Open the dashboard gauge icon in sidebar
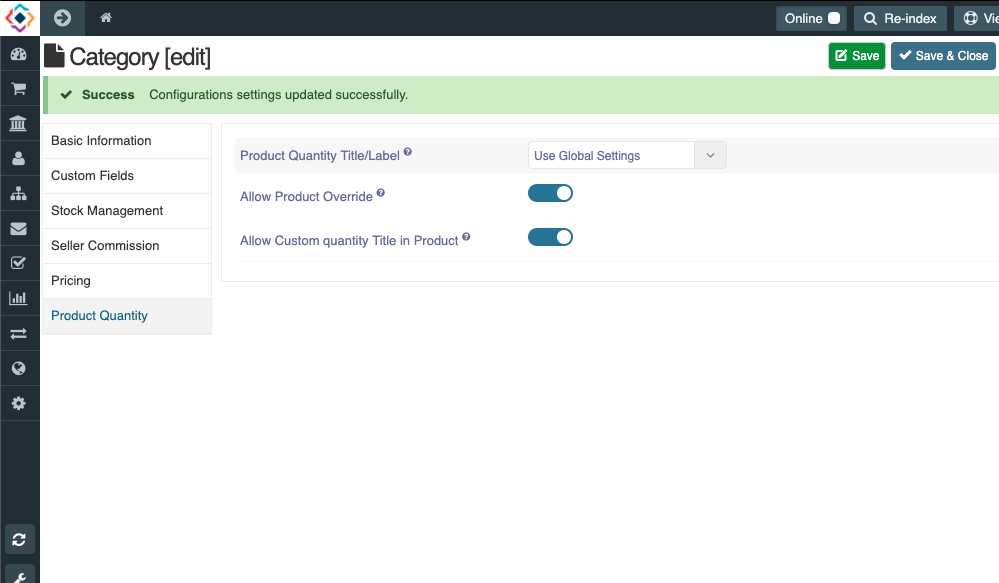Viewport: 999px width, 583px height. click(x=18, y=54)
